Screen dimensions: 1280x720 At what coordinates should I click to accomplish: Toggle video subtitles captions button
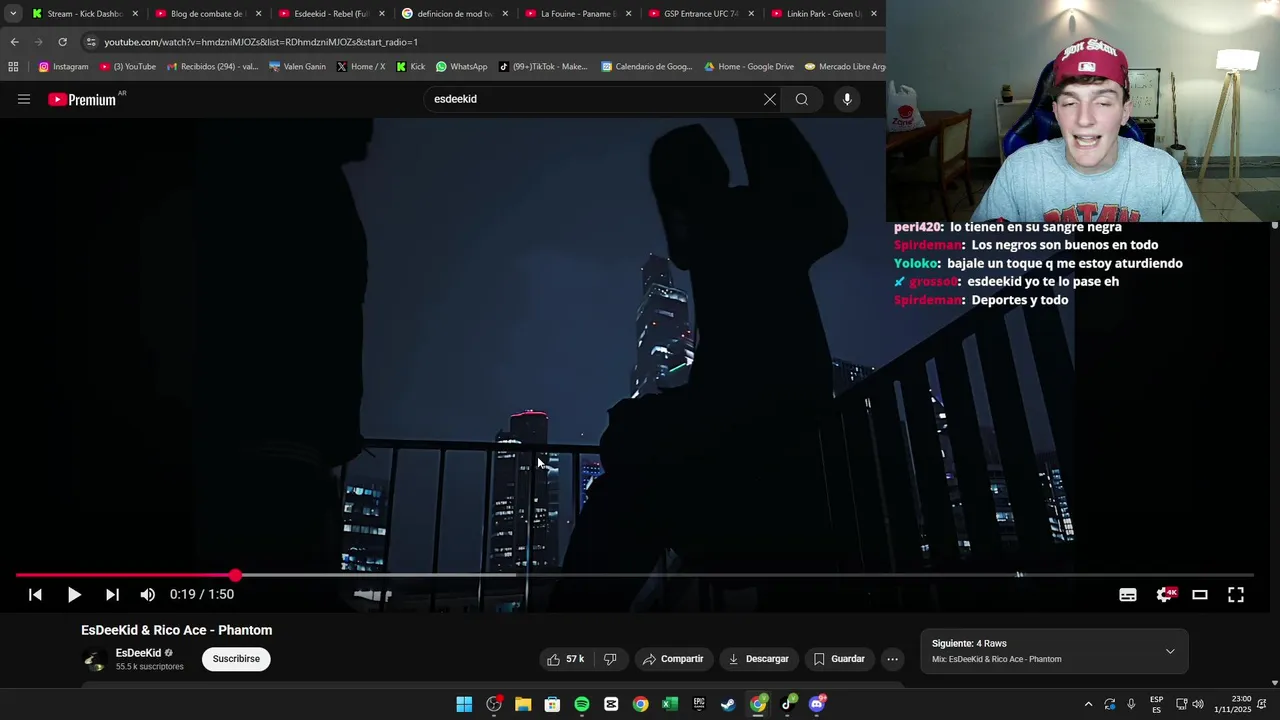tap(1128, 594)
